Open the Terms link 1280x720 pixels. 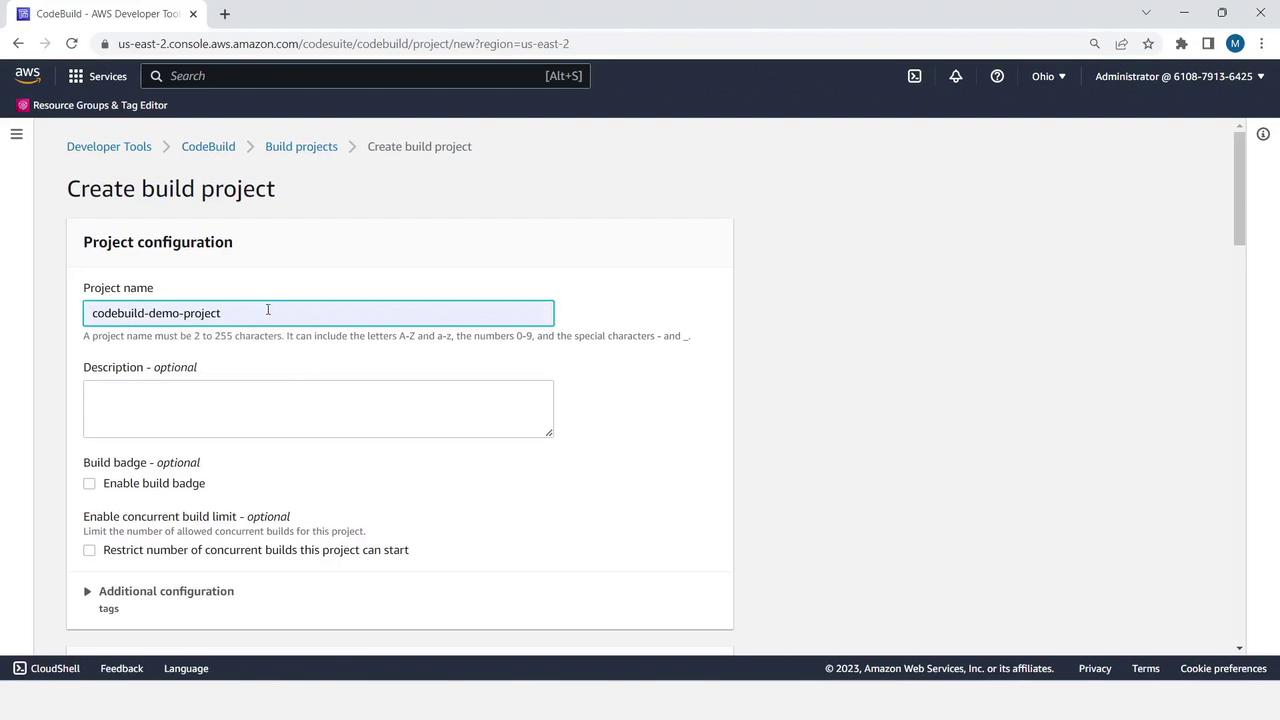(x=1146, y=668)
